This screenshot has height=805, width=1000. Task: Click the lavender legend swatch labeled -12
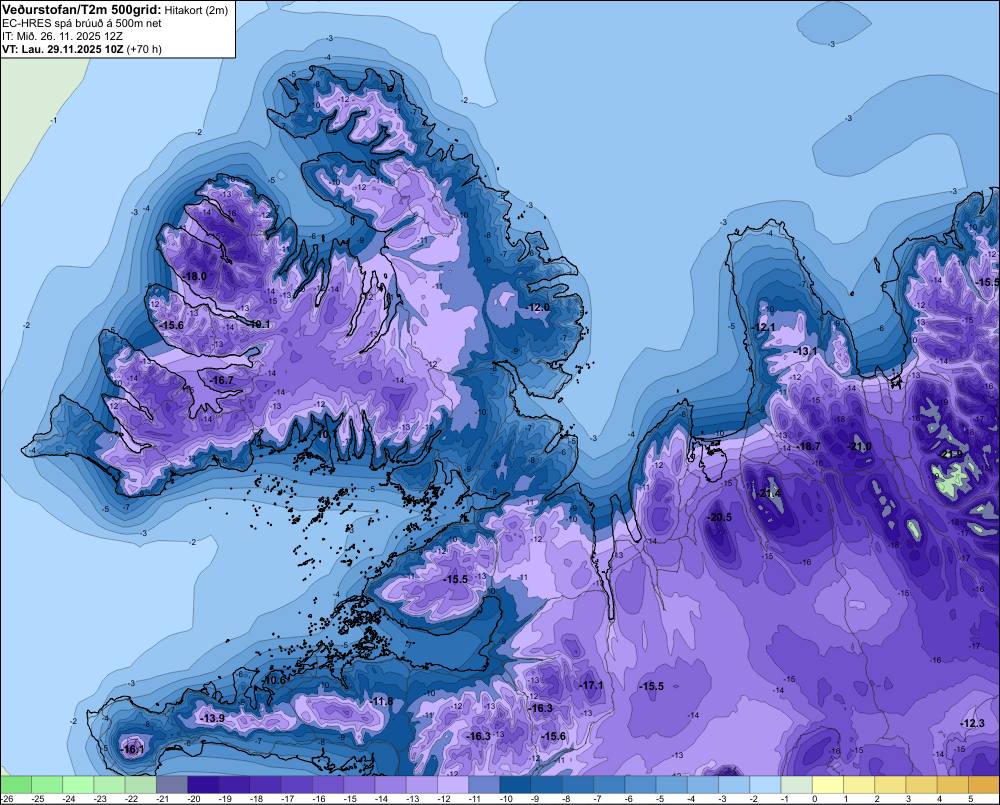coord(453,785)
